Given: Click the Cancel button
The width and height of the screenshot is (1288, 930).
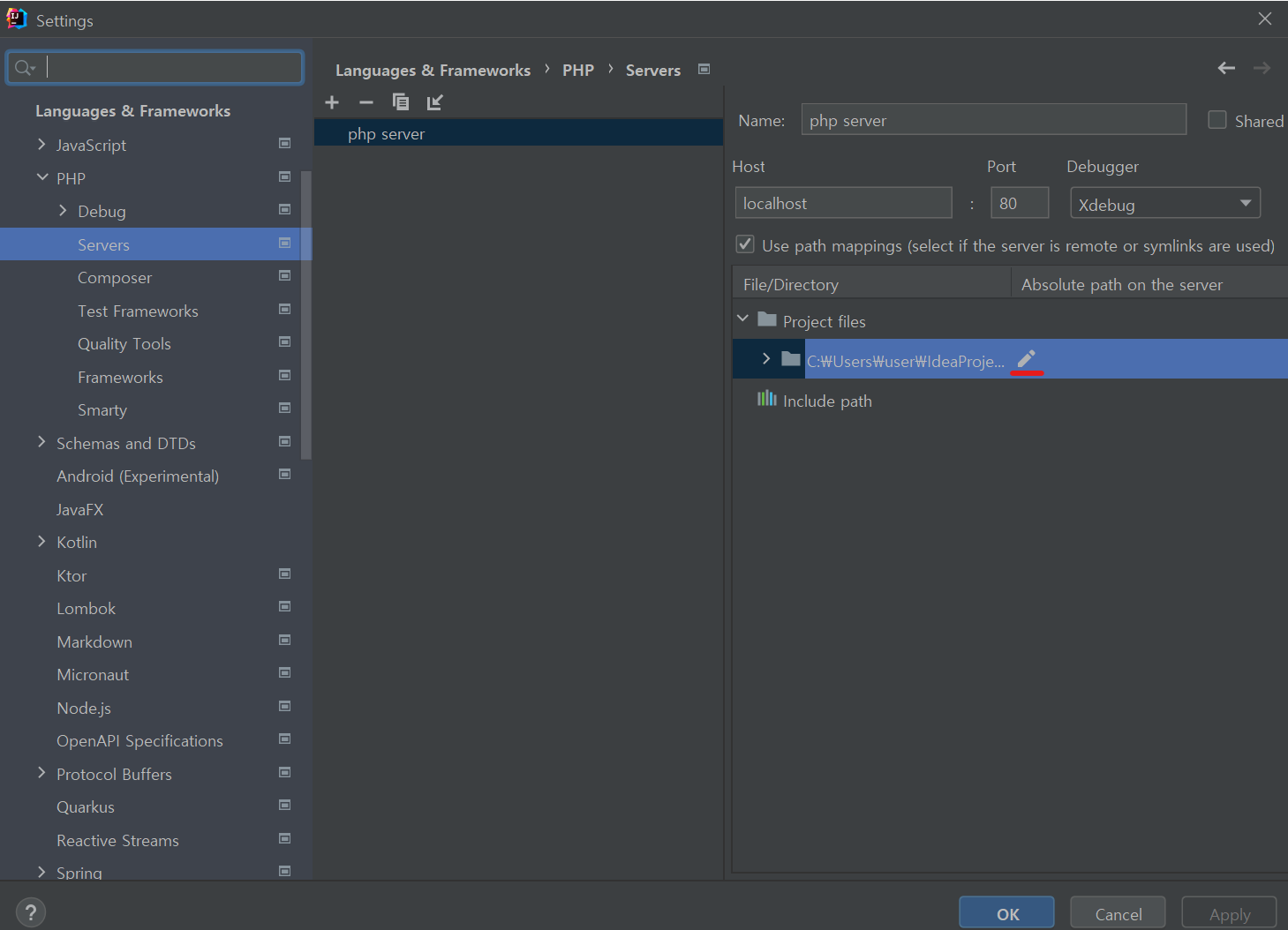Looking at the screenshot, I should [x=1118, y=913].
